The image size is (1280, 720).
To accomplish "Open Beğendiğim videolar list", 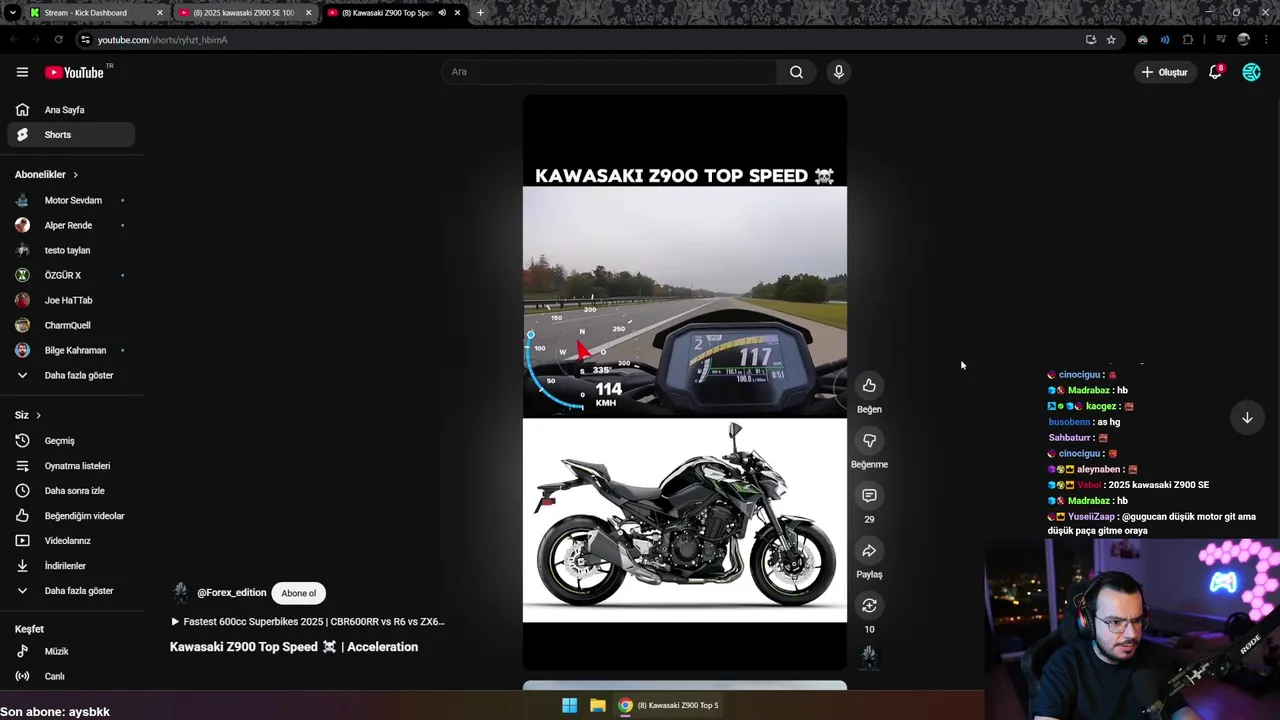I will 71,516.
